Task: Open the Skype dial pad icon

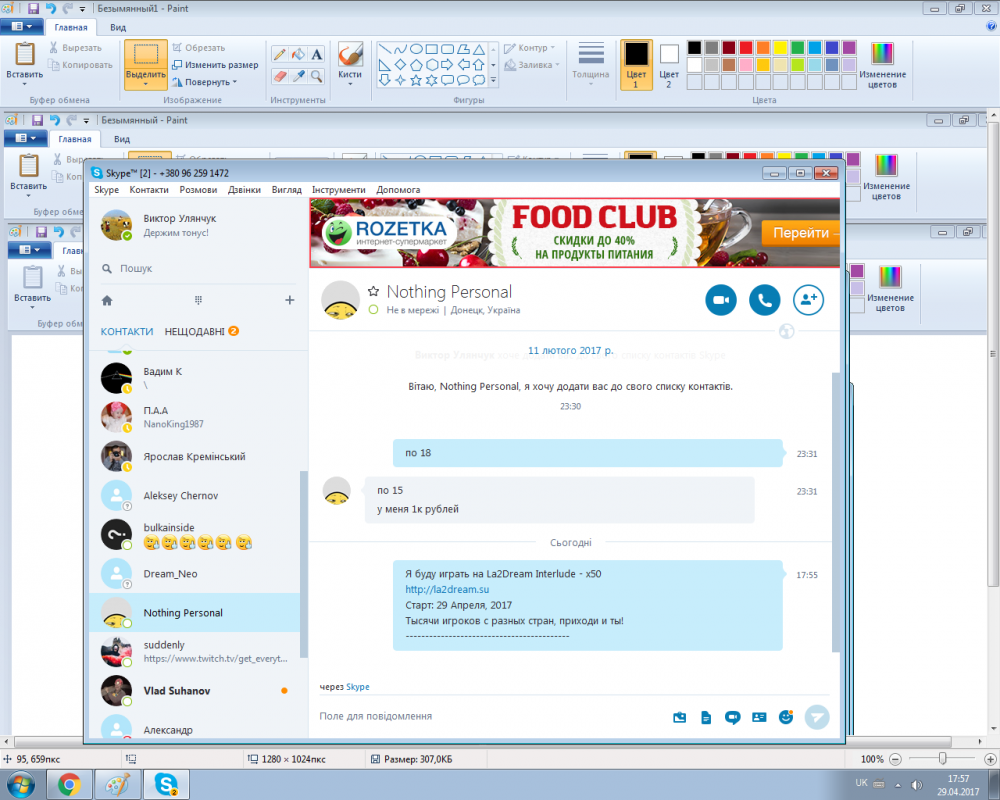Action: (199, 300)
